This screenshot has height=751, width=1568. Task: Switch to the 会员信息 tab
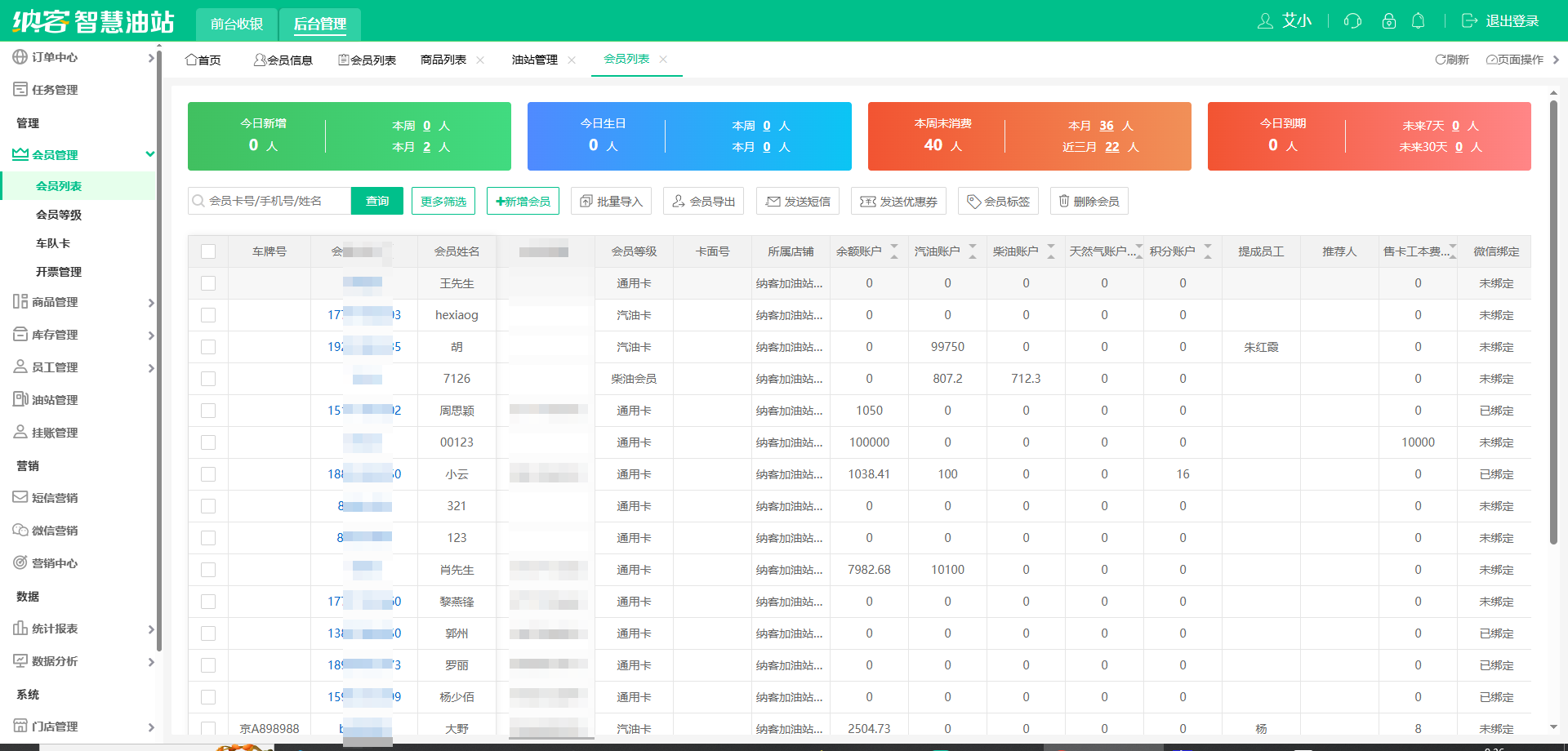[x=283, y=60]
